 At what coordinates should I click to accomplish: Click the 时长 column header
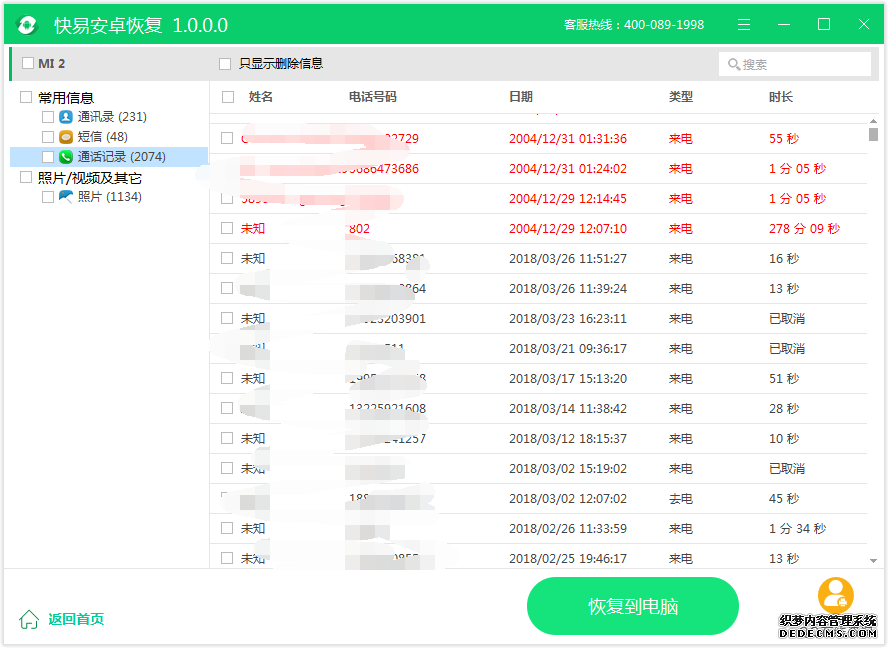click(x=781, y=97)
